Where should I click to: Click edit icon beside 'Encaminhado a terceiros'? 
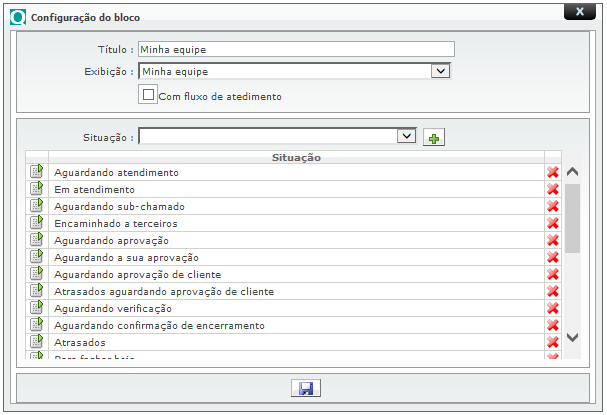click(x=37, y=223)
